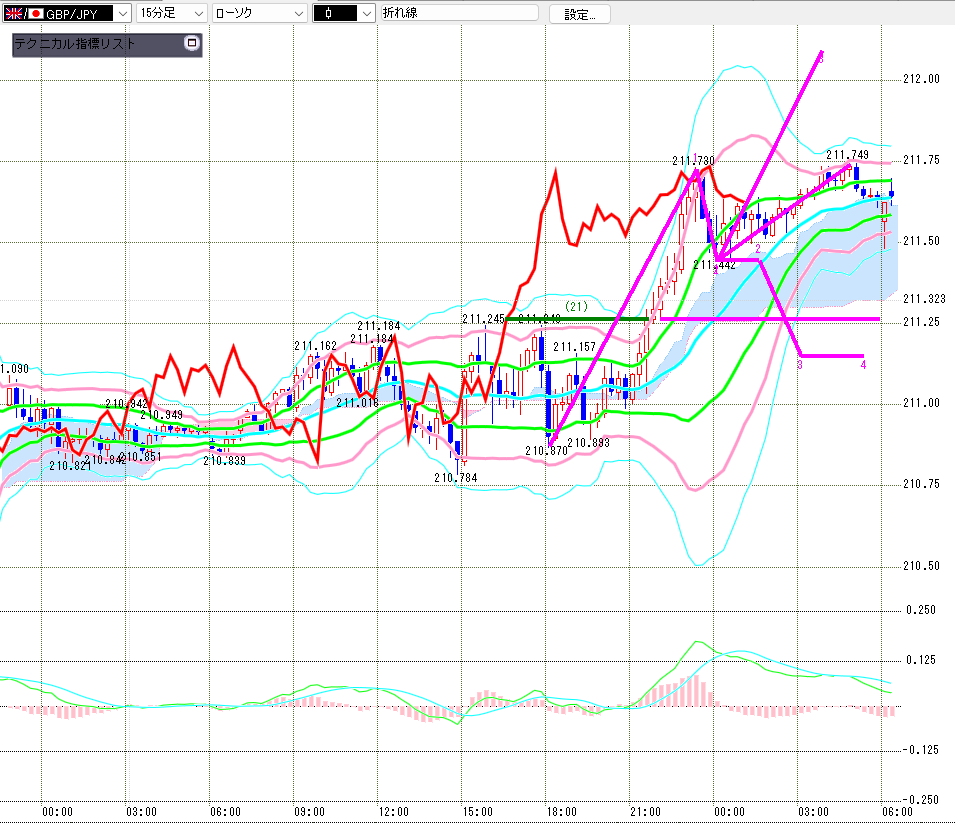
Task: Click the 212.00 price axis value
Action: [921, 79]
